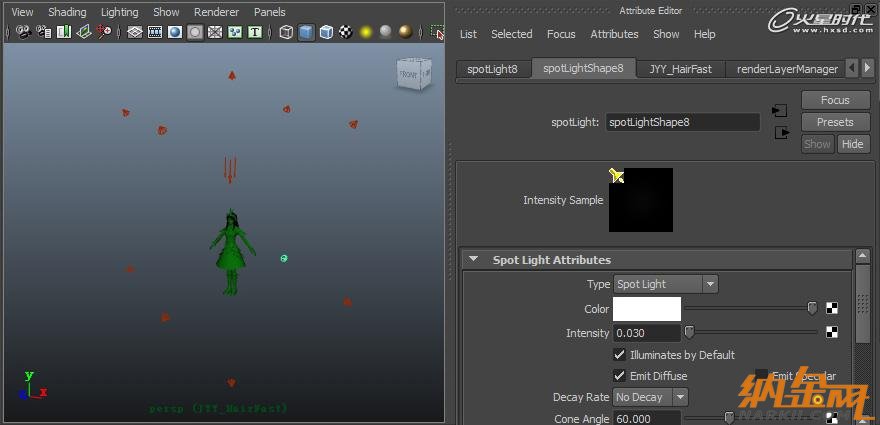This screenshot has width=880, height=425.
Task: Switch to the renderLayerManager tab
Action: (x=787, y=69)
